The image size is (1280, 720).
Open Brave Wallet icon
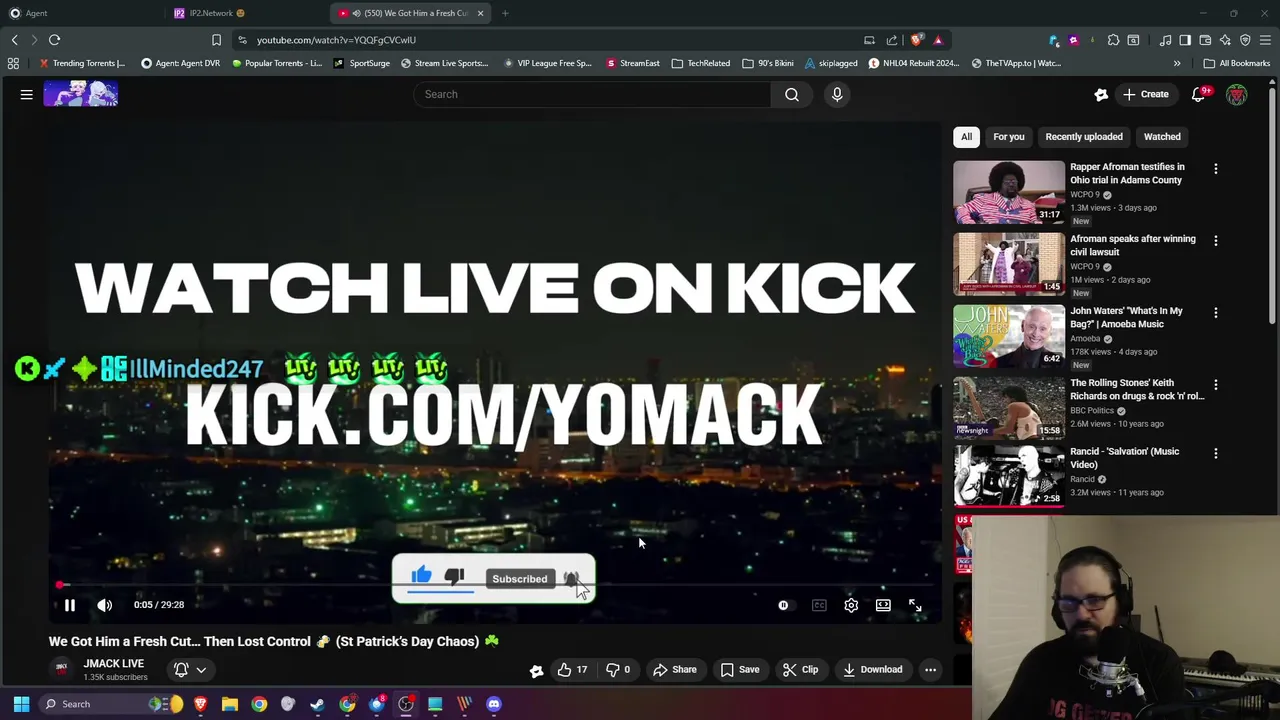1205,40
